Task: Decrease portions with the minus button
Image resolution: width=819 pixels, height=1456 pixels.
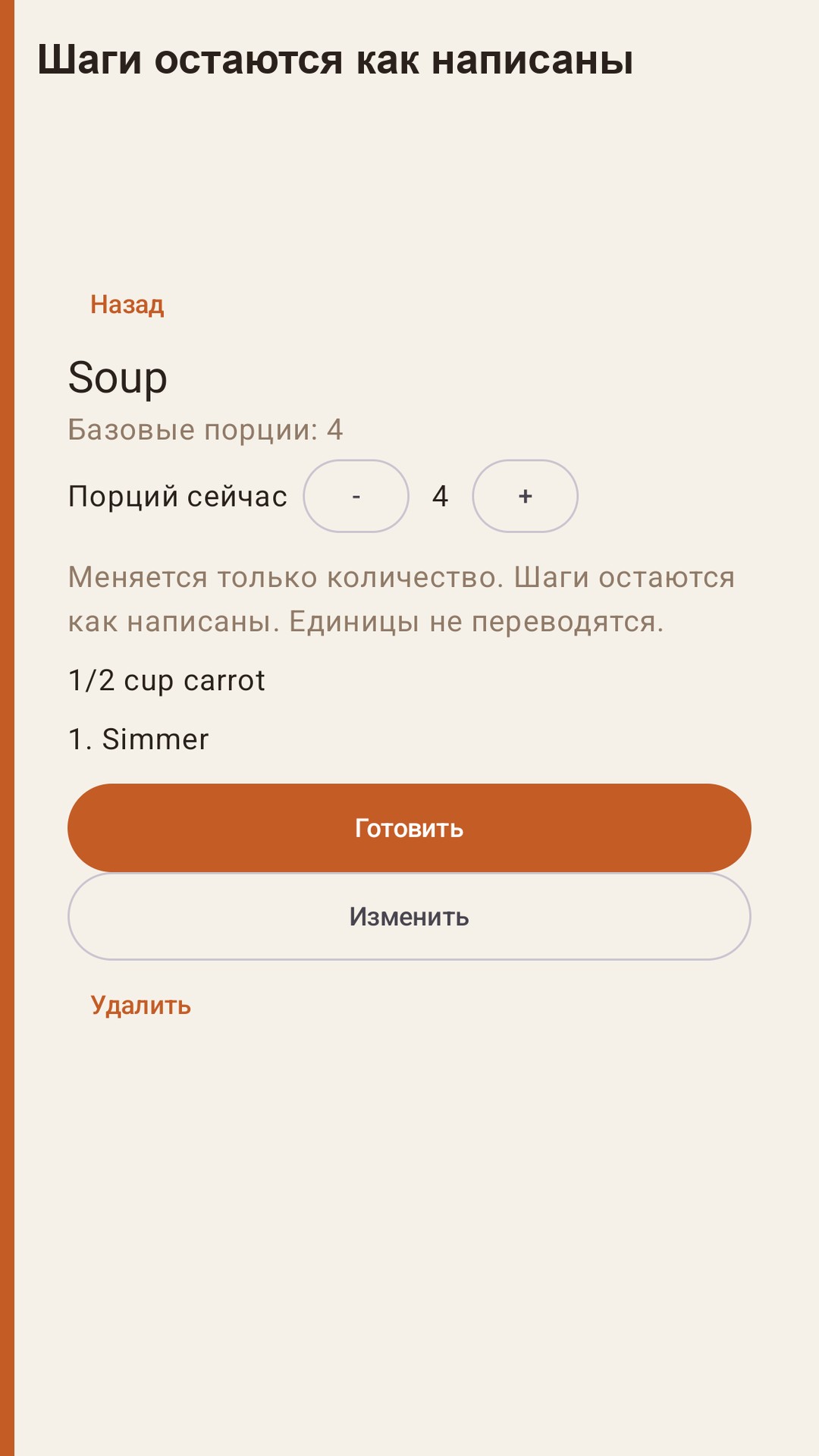Action: (356, 496)
